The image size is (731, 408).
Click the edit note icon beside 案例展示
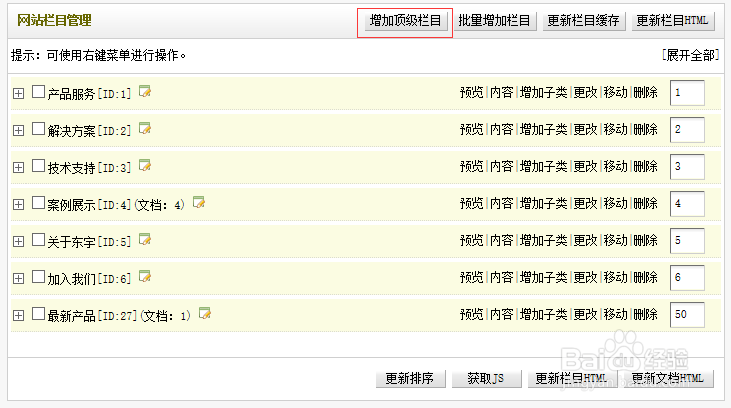click(x=198, y=203)
